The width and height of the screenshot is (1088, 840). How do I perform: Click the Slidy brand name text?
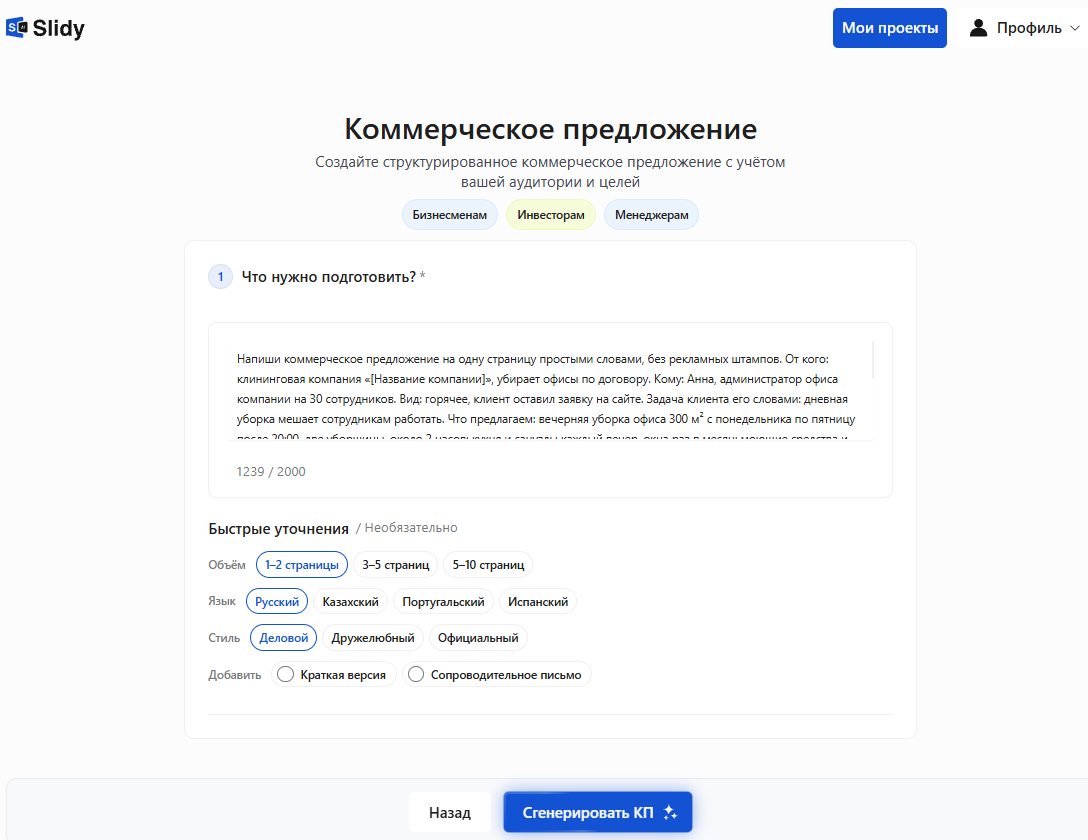(x=59, y=28)
